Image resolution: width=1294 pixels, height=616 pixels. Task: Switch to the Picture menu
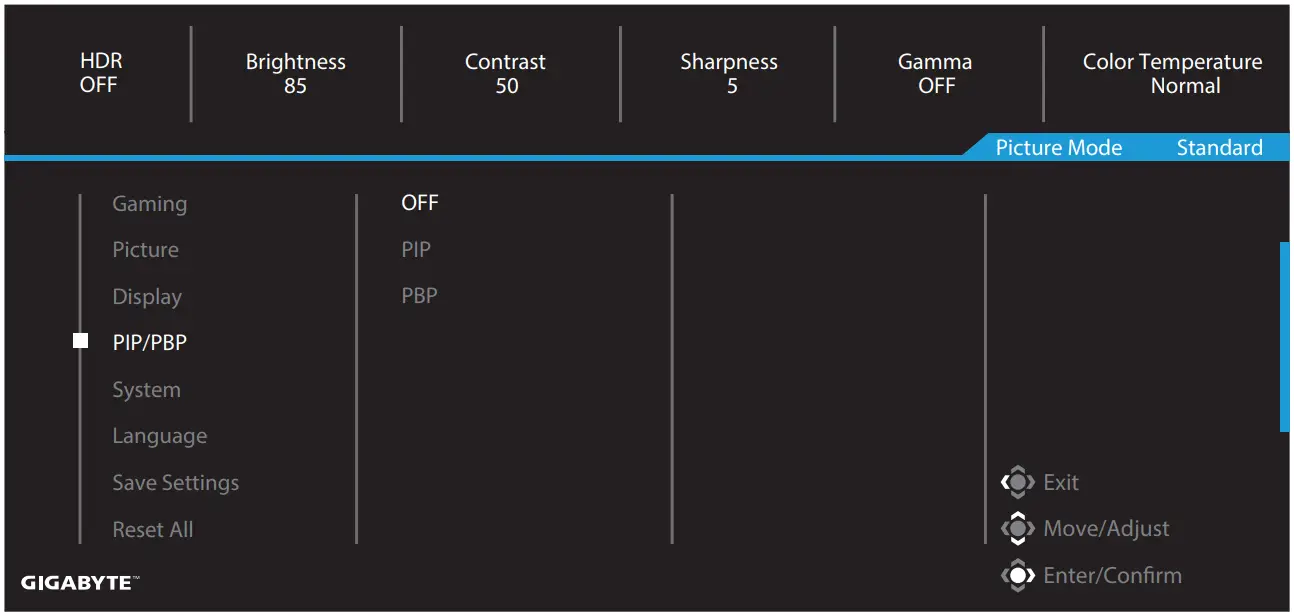pos(146,249)
